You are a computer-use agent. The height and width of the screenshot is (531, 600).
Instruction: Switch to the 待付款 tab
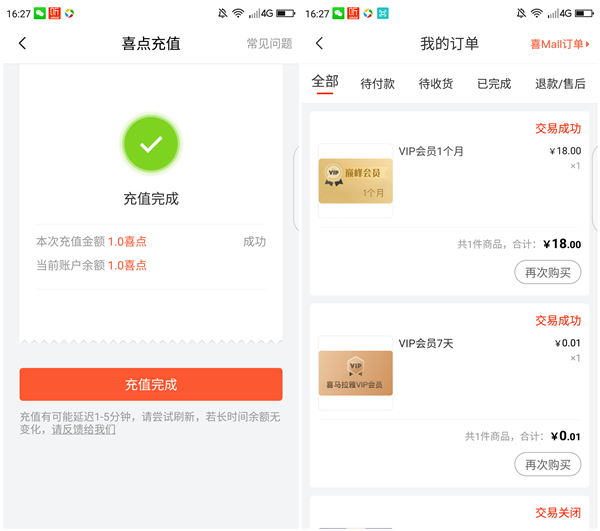378,84
